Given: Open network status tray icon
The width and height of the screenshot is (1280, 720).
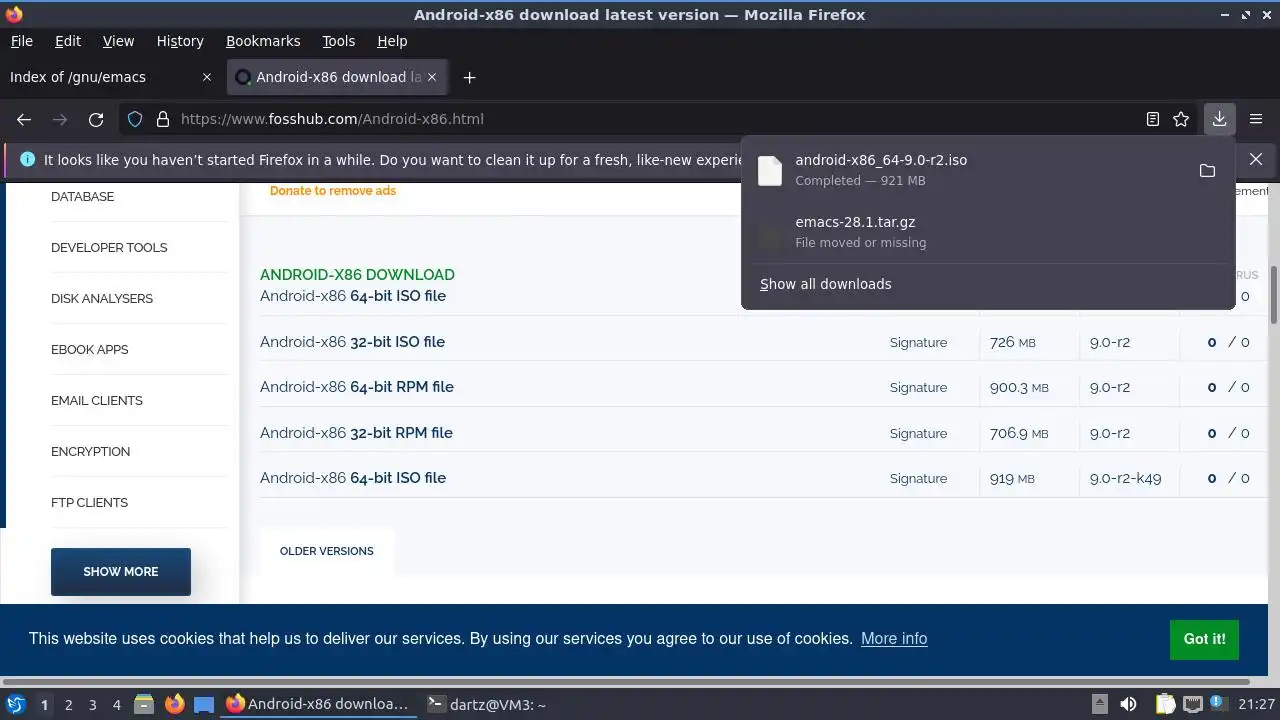Looking at the screenshot, I should click(1191, 705).
